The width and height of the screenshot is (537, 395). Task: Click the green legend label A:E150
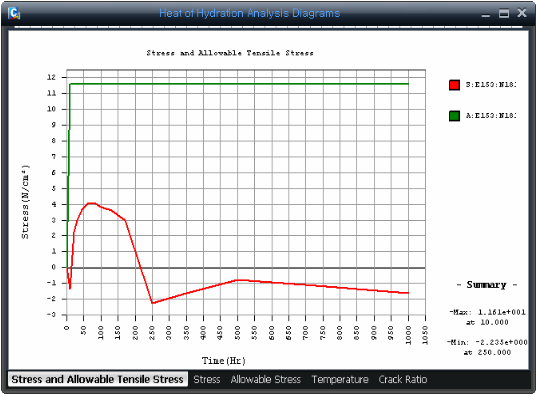[x=490, y=116]
